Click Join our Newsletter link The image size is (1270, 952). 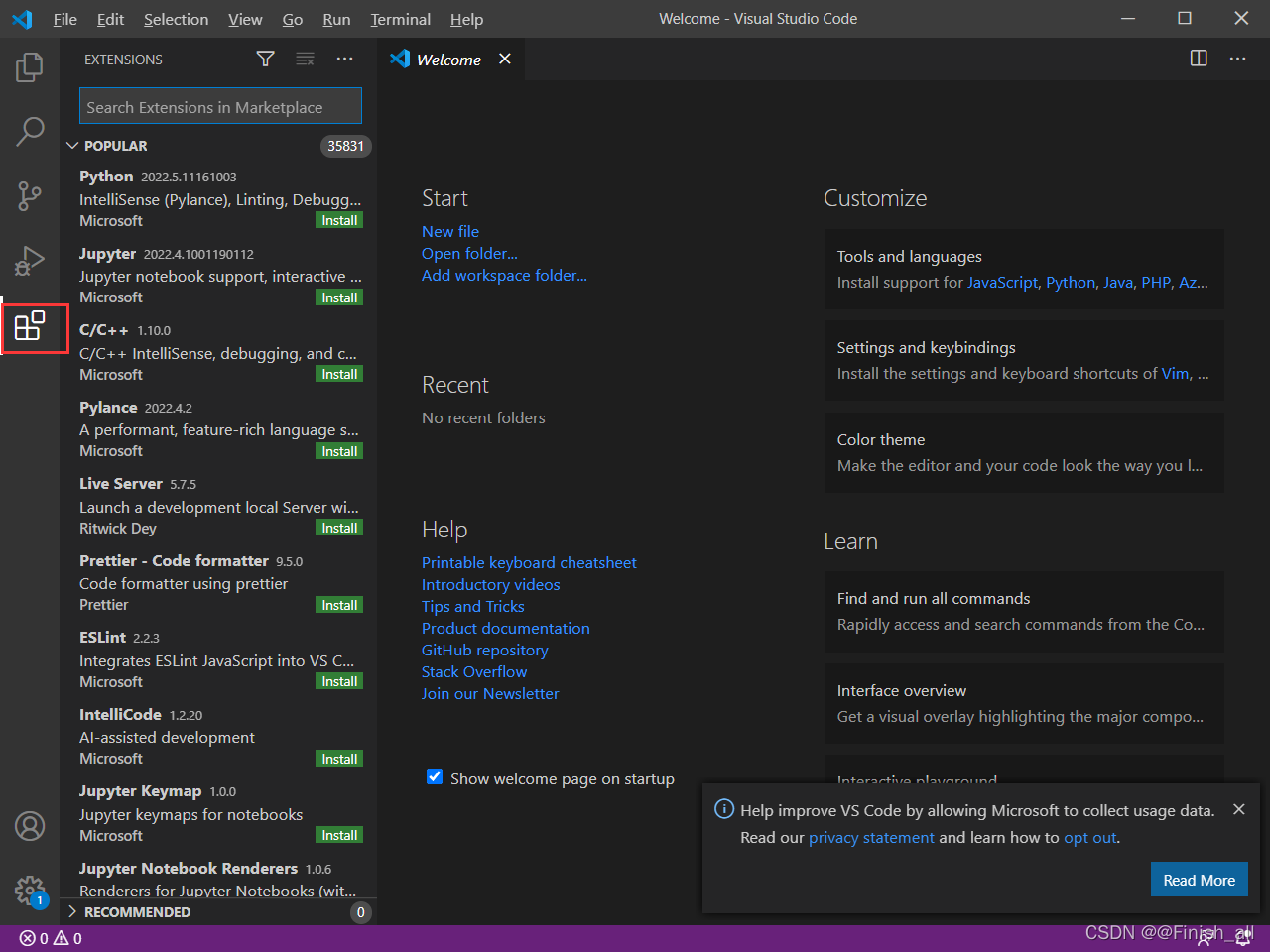490,693
